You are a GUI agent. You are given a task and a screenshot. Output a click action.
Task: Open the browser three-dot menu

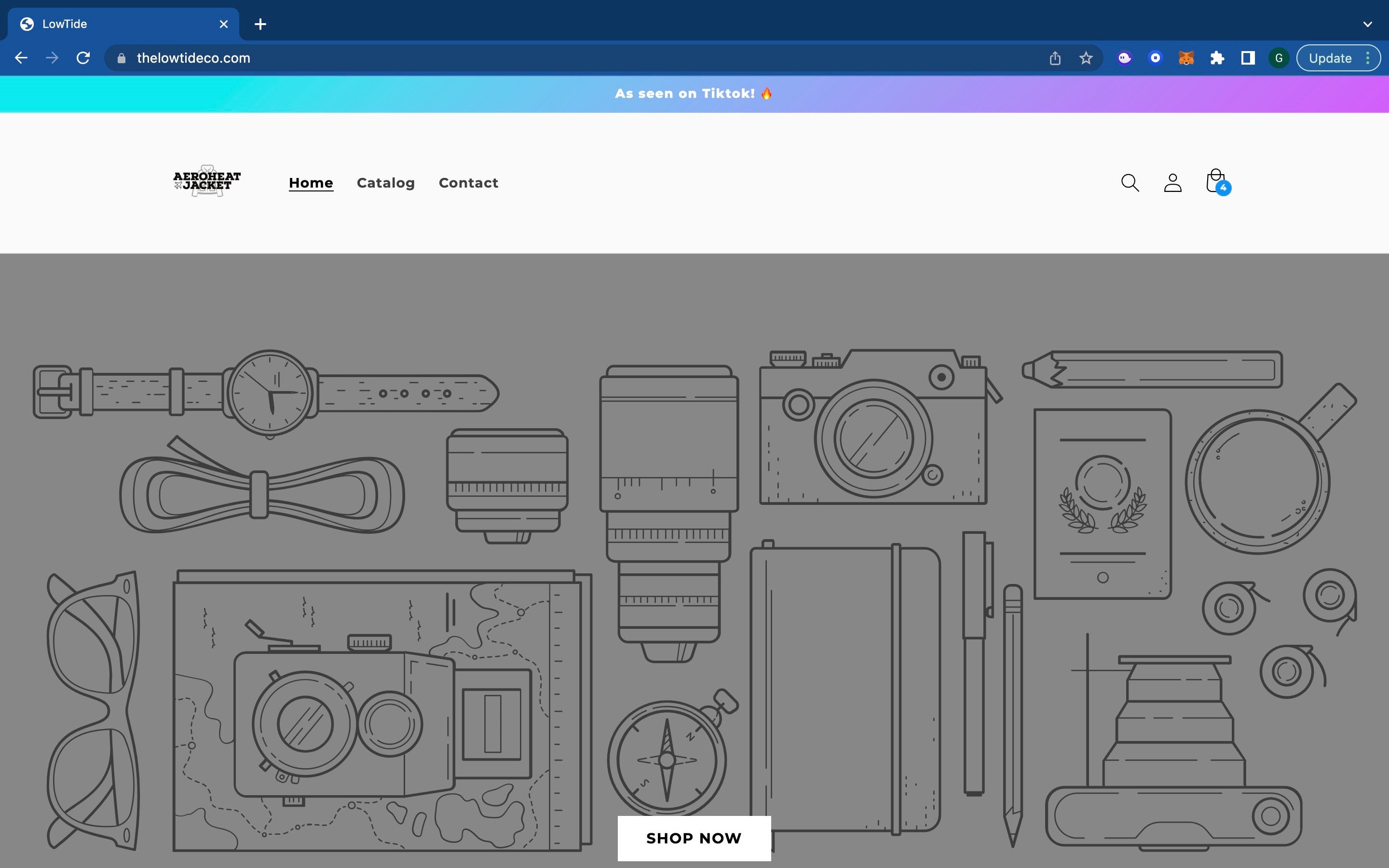(1368, 57)
